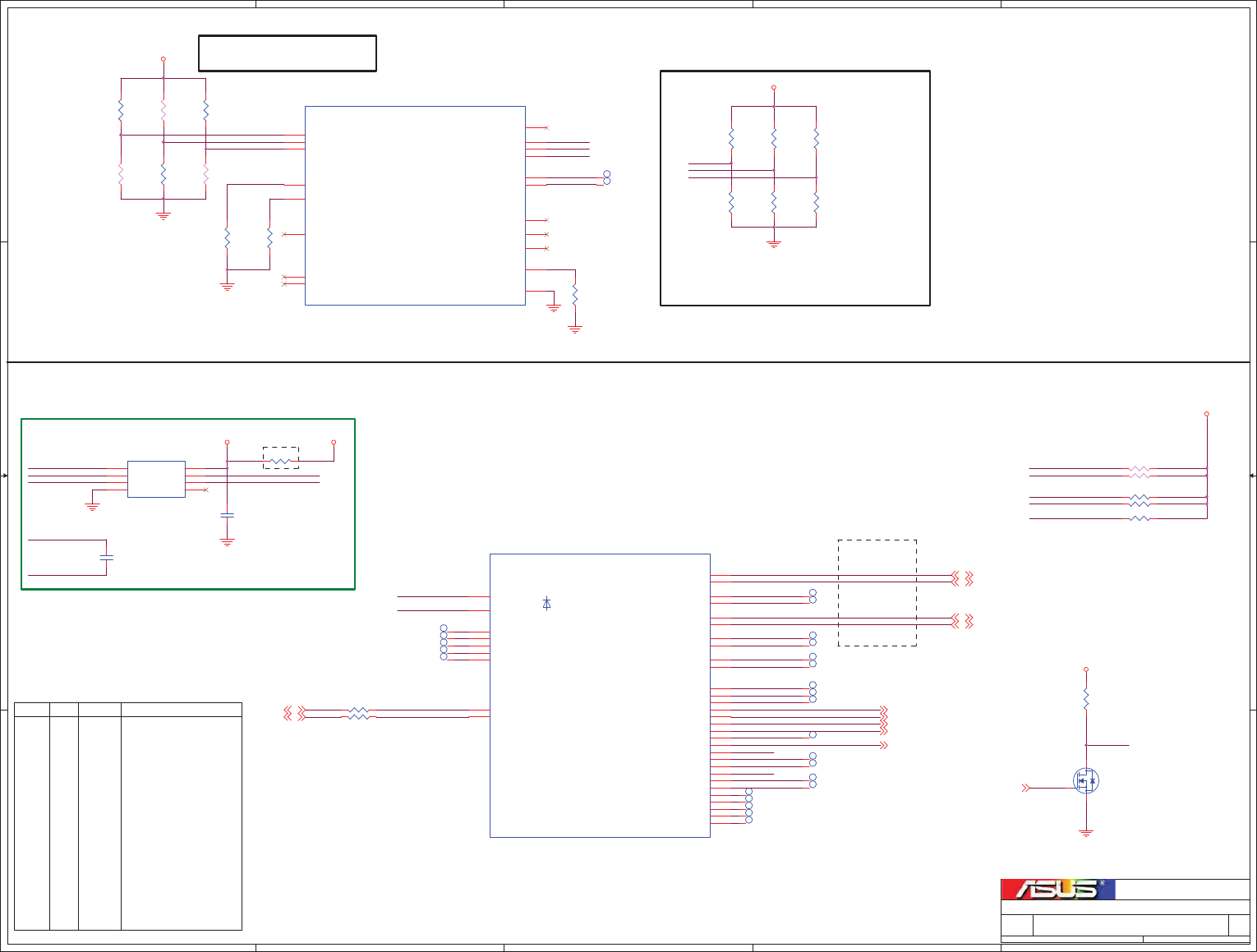This screenshot has height=952, width=1257.
Task: Select the no-connect X on the green-frame IC
Action: click(x=205, y=490)
